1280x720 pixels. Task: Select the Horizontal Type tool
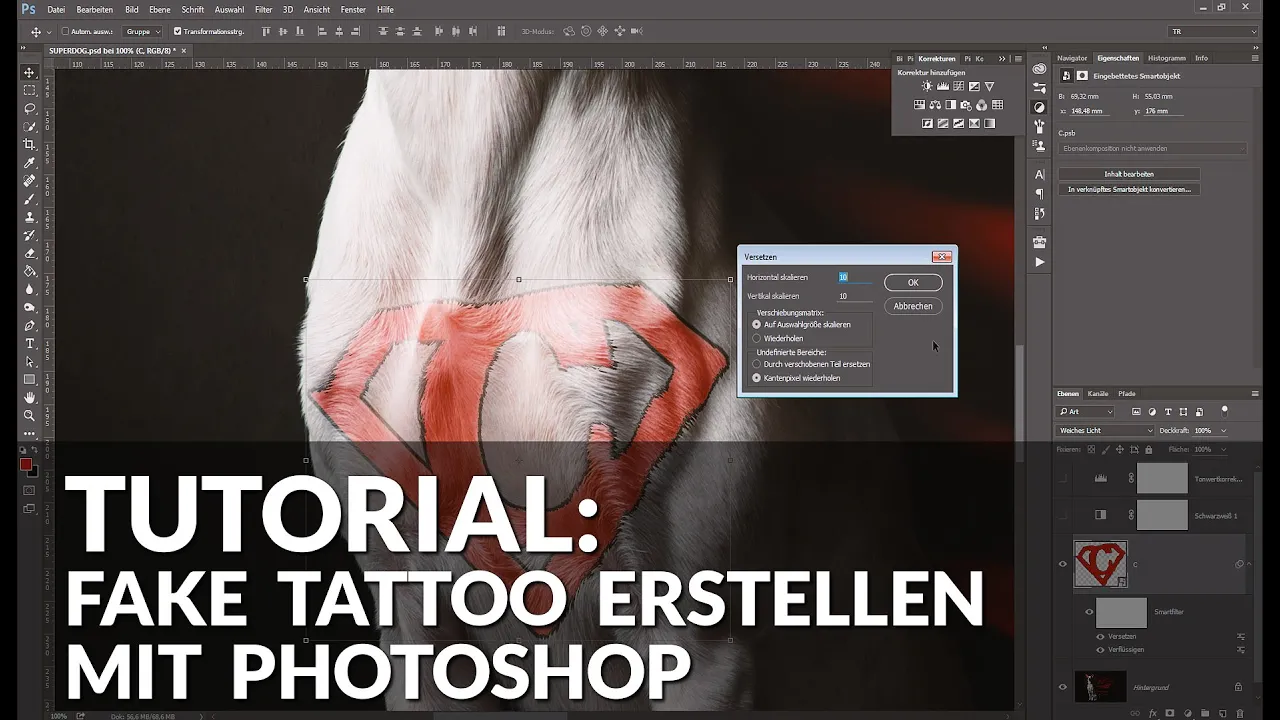click(x=29, y=343)
